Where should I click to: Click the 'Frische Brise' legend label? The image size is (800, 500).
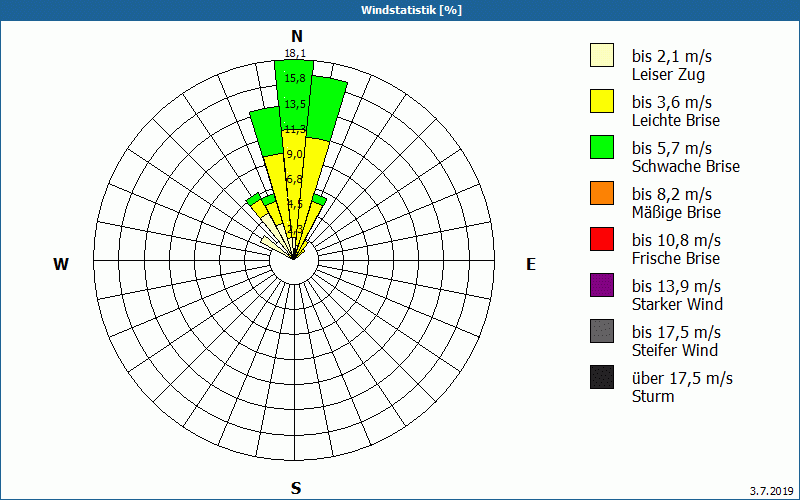tap(676, 258)
